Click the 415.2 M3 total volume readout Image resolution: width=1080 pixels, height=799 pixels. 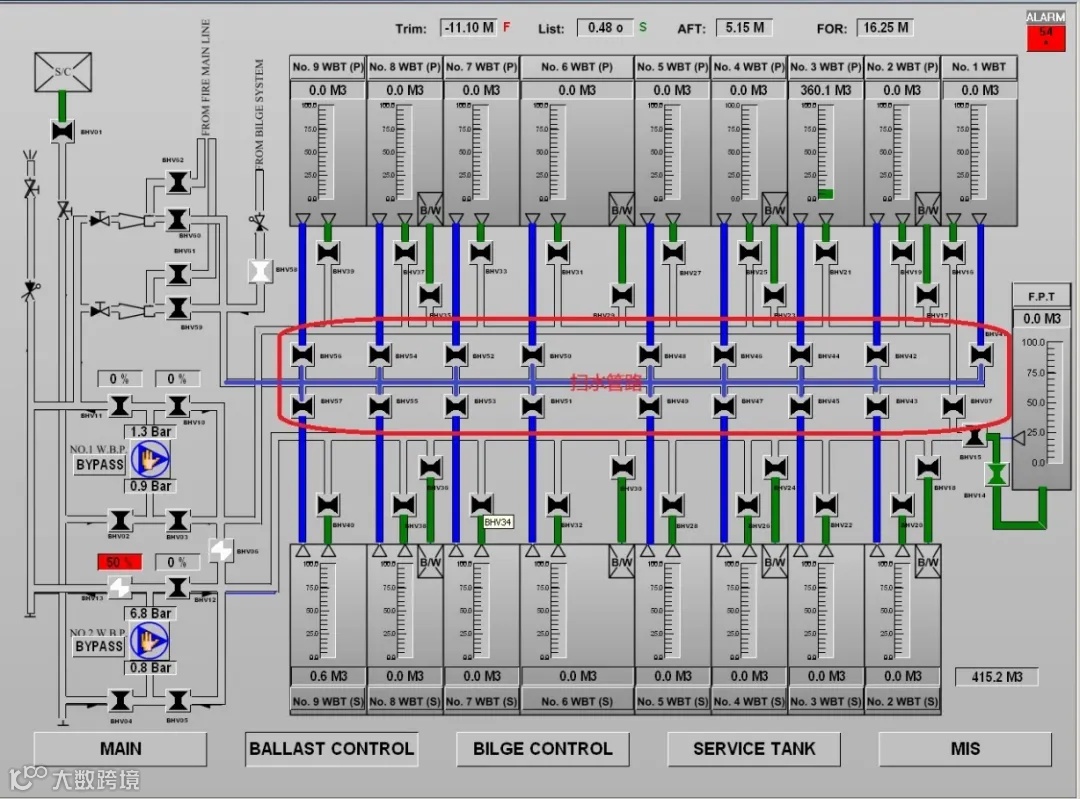pyautogui.click(x=996, y=676)
